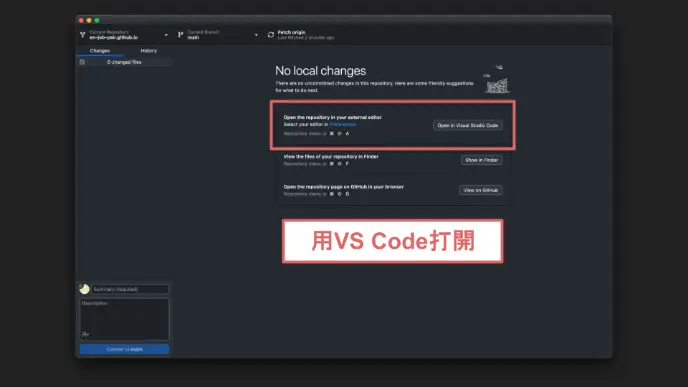
Task: Click 'Open the repository in your external editor' text
Action: pyautogui.click(x=333, y=118)
